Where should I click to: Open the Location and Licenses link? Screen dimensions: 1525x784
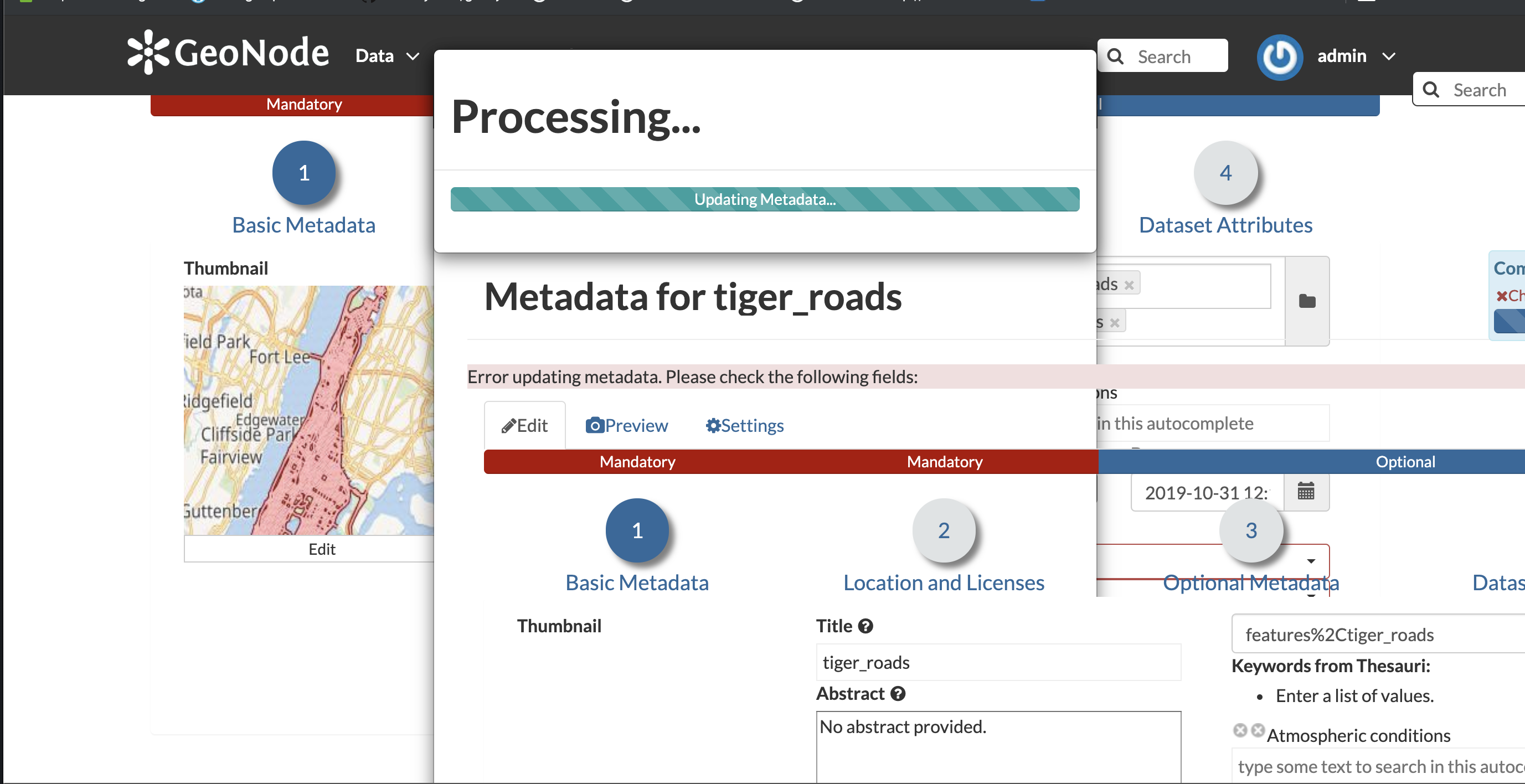(x=944, y=582)
